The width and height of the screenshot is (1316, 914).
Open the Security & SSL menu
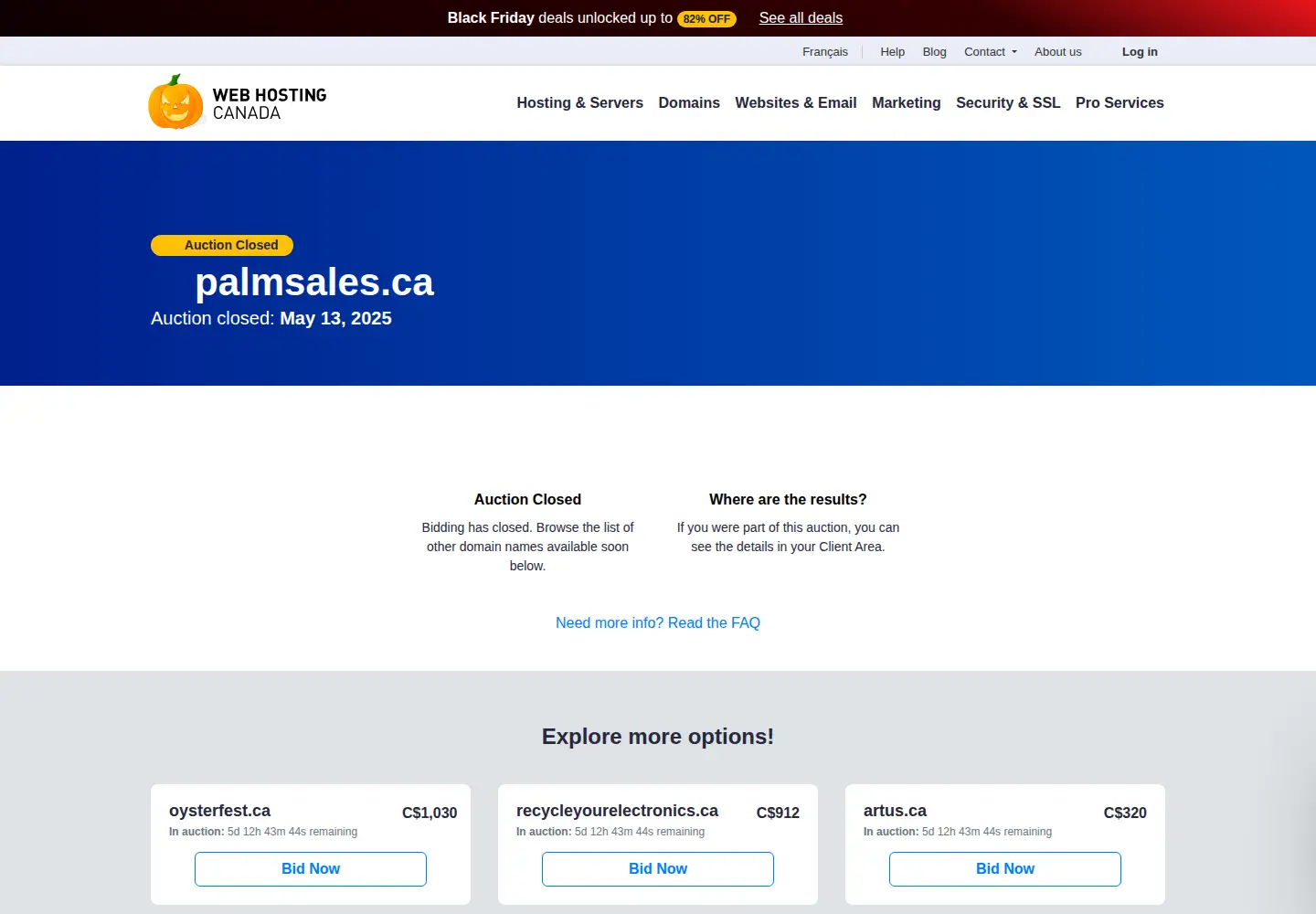coord(1008,103)
